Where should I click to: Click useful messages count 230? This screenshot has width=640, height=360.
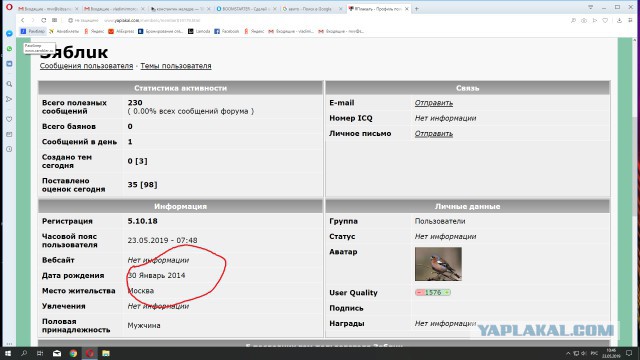point(135,102)
